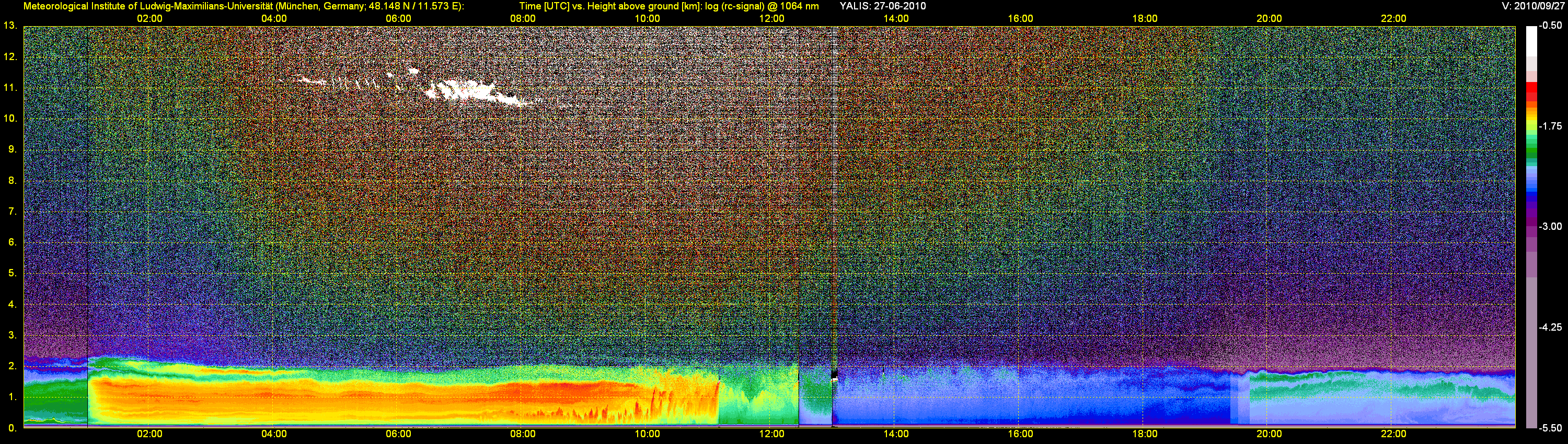This screenshot has width=1568, height=444.
Task: Click the -0.50 value on the color scale
Action: point(1551,26)
